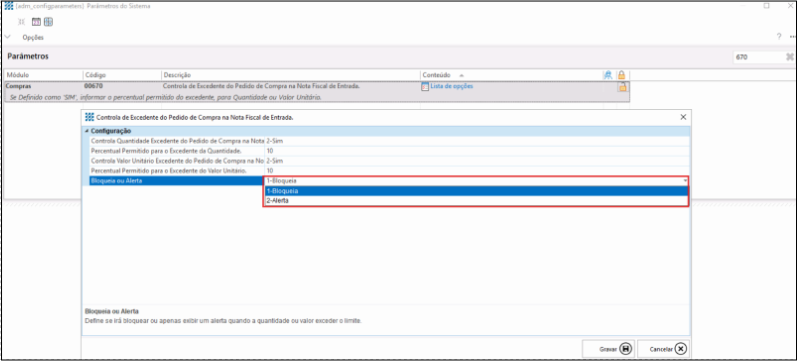797x361 pixels.
Task: Click the user column header icon
Action: click(607, 75)
